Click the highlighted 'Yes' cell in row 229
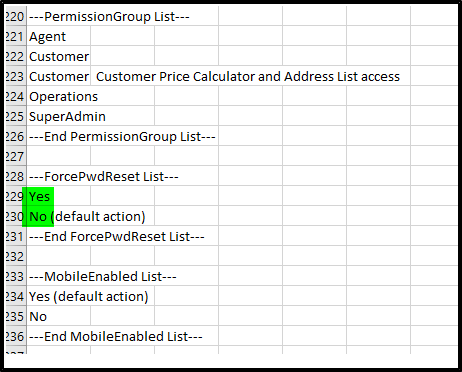462x372 pixels. [x=58, y=197]
